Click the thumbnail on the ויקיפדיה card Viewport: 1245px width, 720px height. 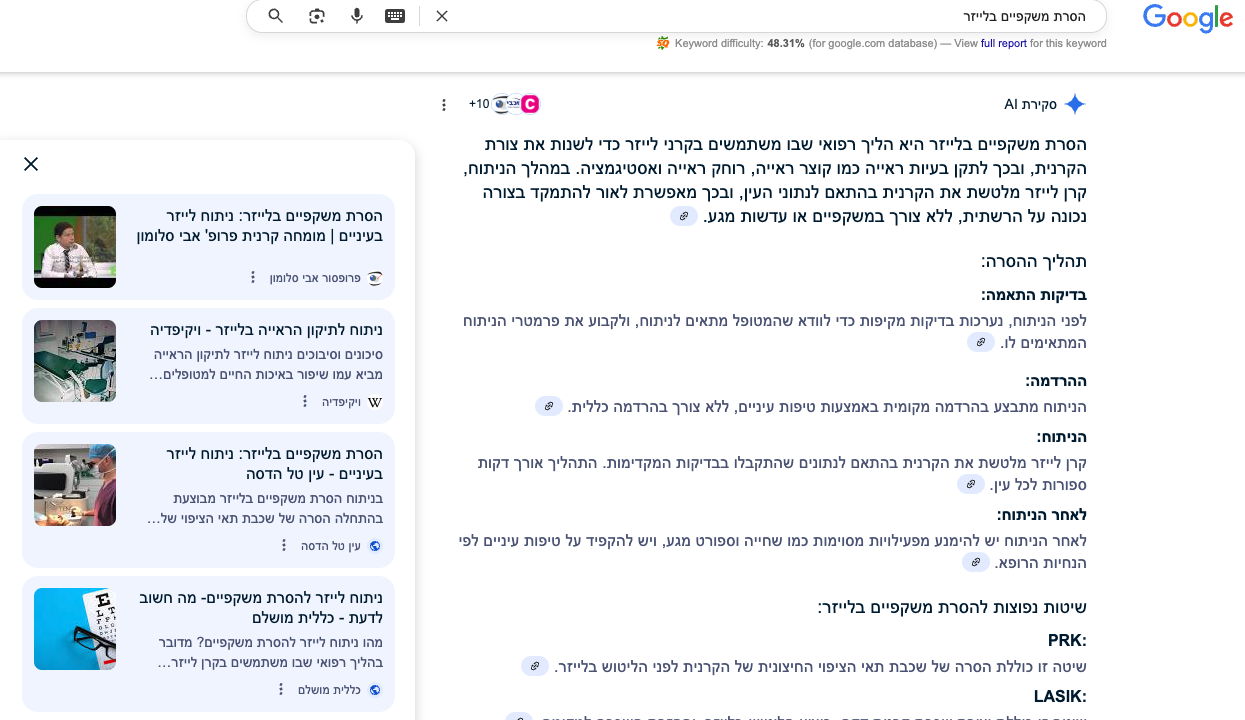75,361
